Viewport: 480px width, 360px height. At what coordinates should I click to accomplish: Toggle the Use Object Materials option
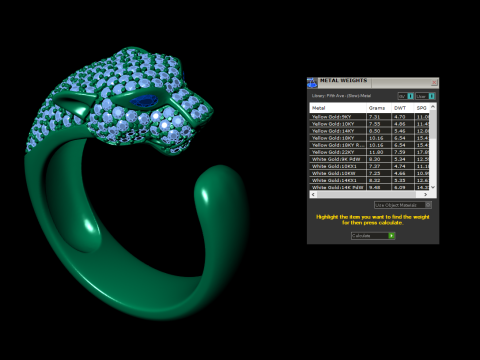pos(403,205)
